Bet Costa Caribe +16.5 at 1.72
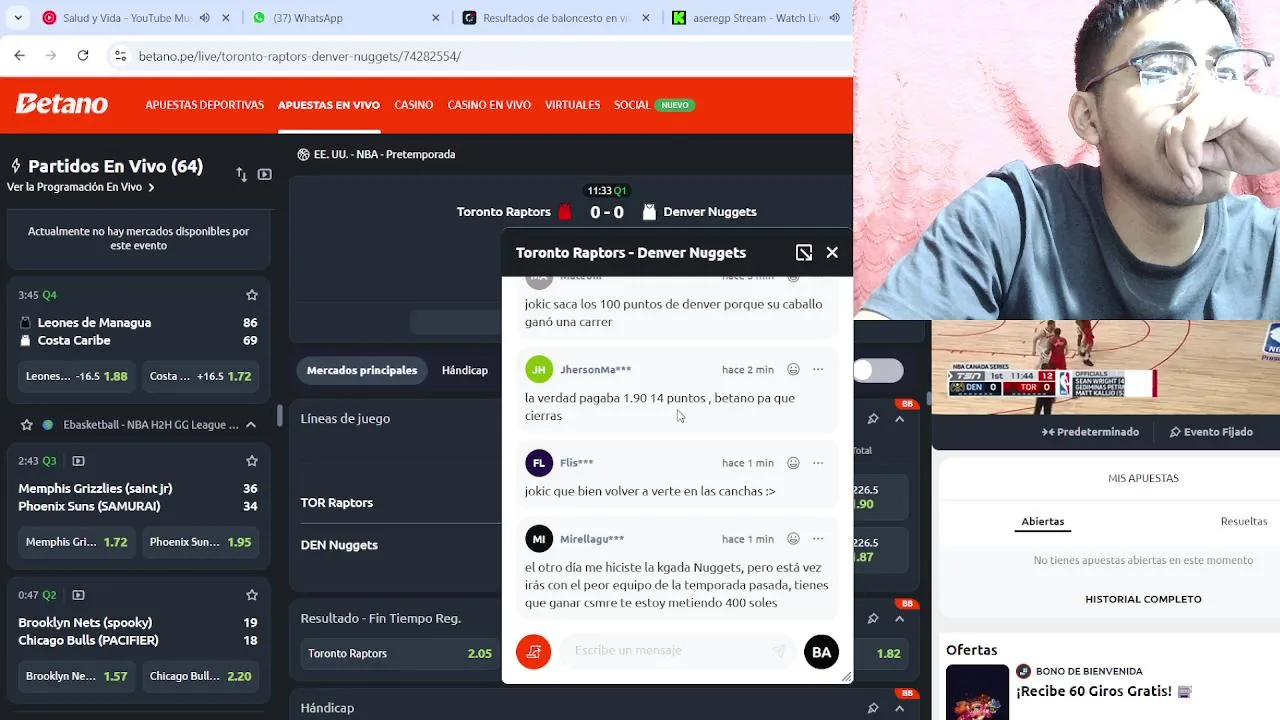Screen dimensions: 1280x720 click(x=200, y=376)
